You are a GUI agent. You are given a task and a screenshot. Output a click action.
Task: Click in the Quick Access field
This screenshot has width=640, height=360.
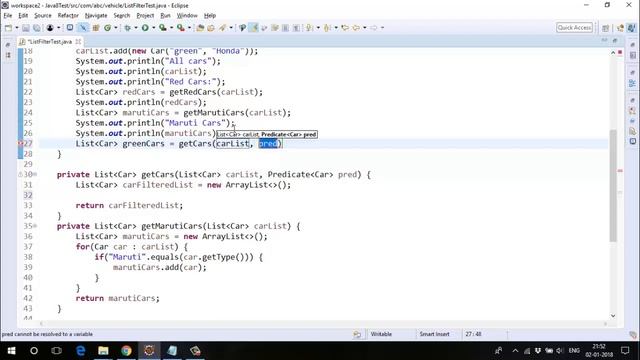tap(574, 28)
